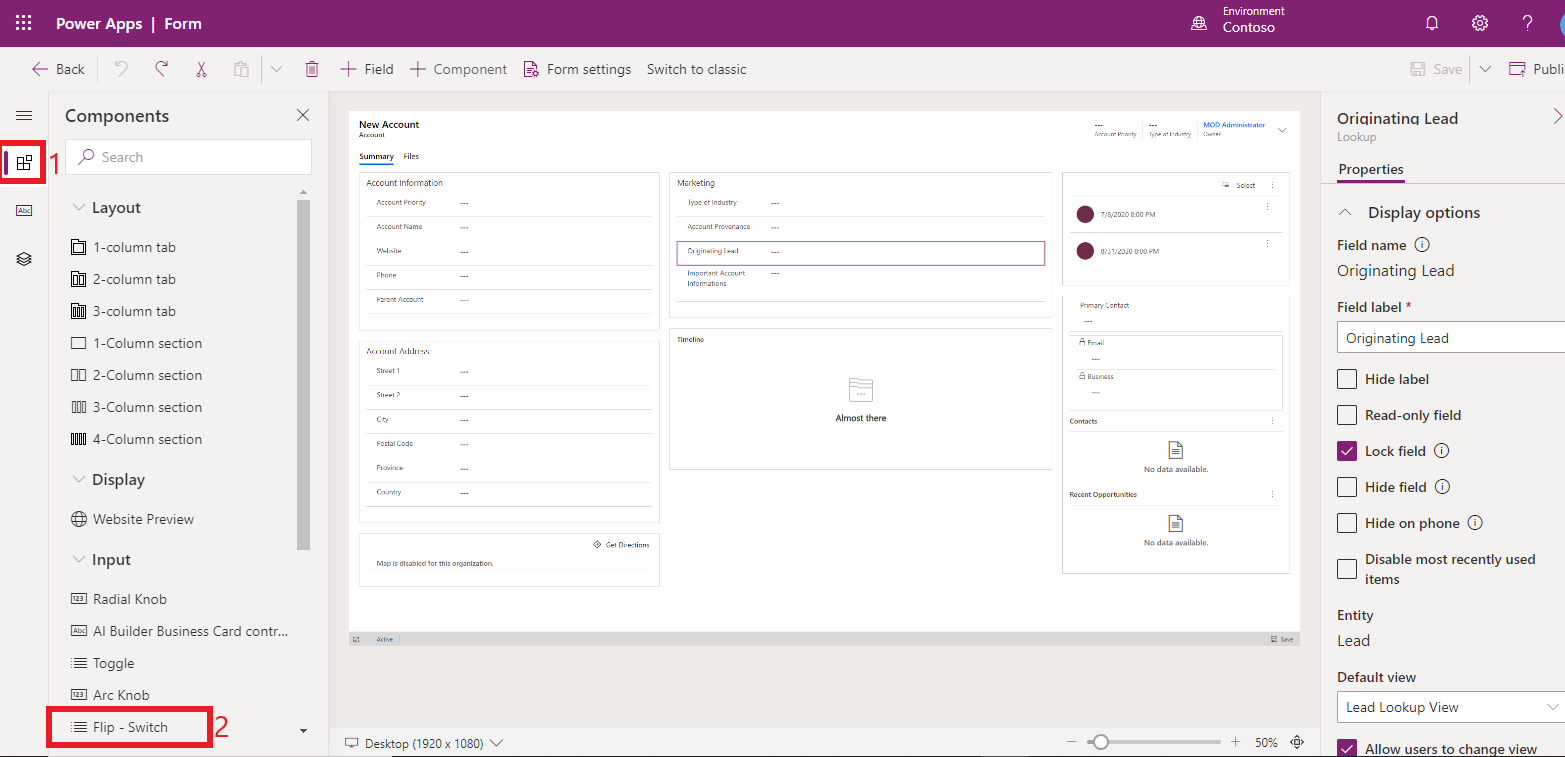Check the Hide label checkbox
1565x757 pixels.
(x=1347, y=379)
